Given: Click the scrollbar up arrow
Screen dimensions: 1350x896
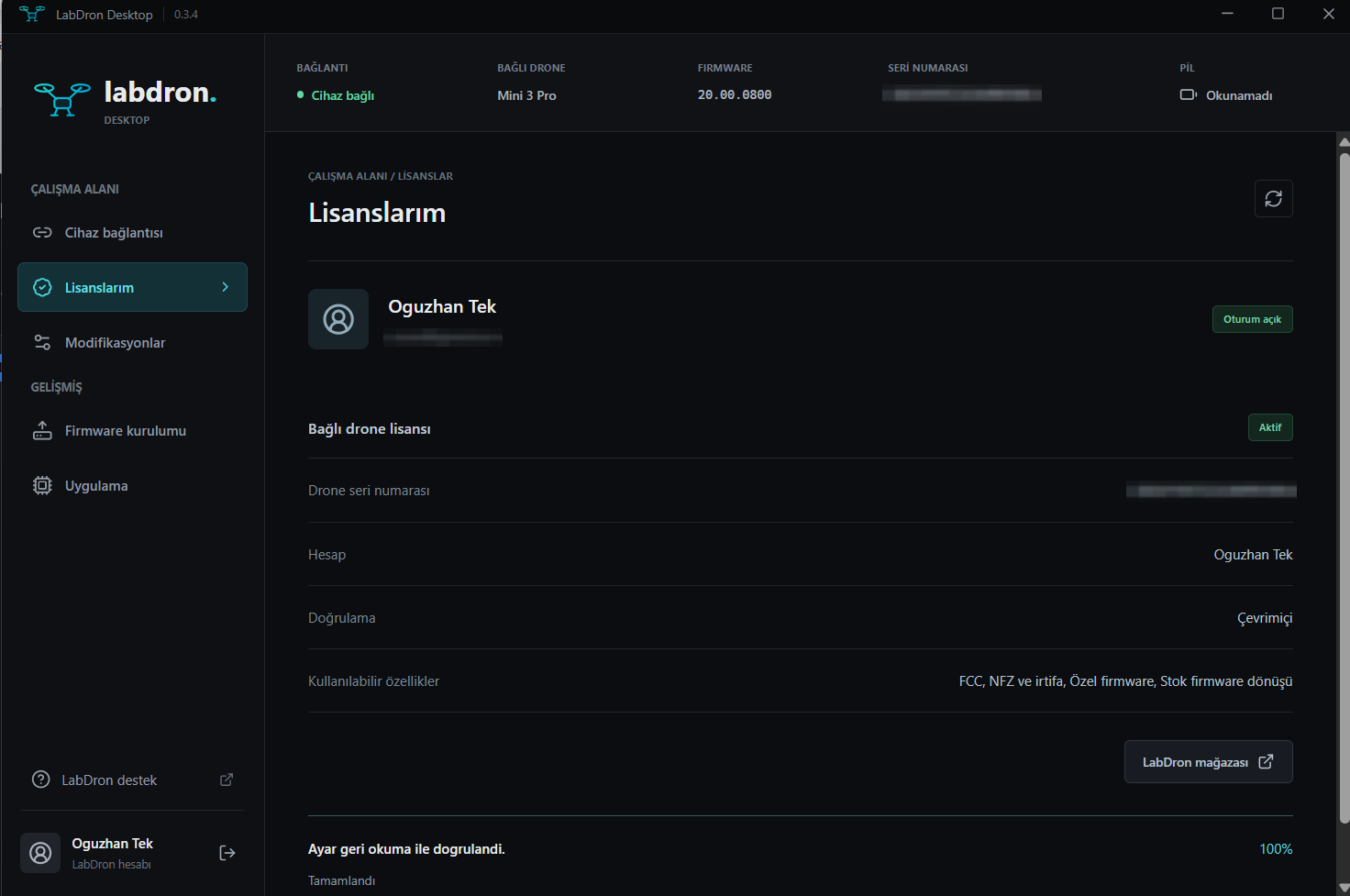Looking at the screenshot, I should [x=1344, y=142].
